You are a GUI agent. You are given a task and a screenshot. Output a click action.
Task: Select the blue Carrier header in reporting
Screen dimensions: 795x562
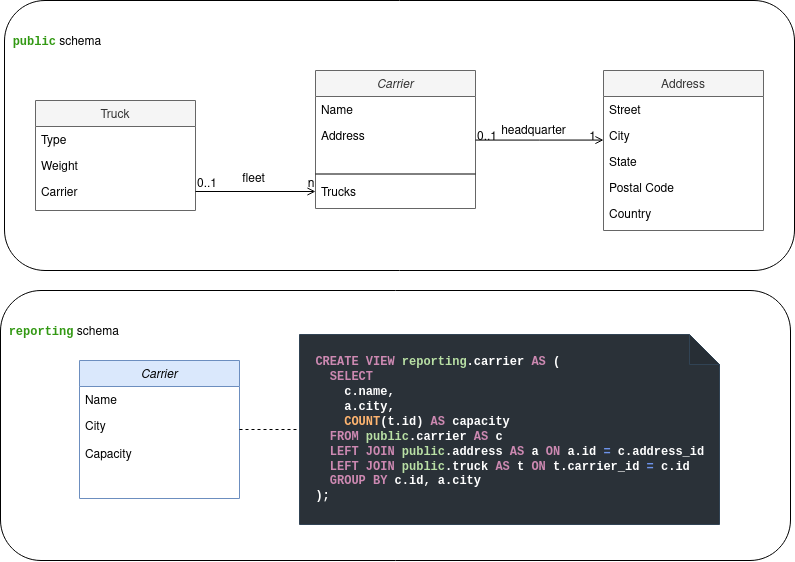point(159,374)
